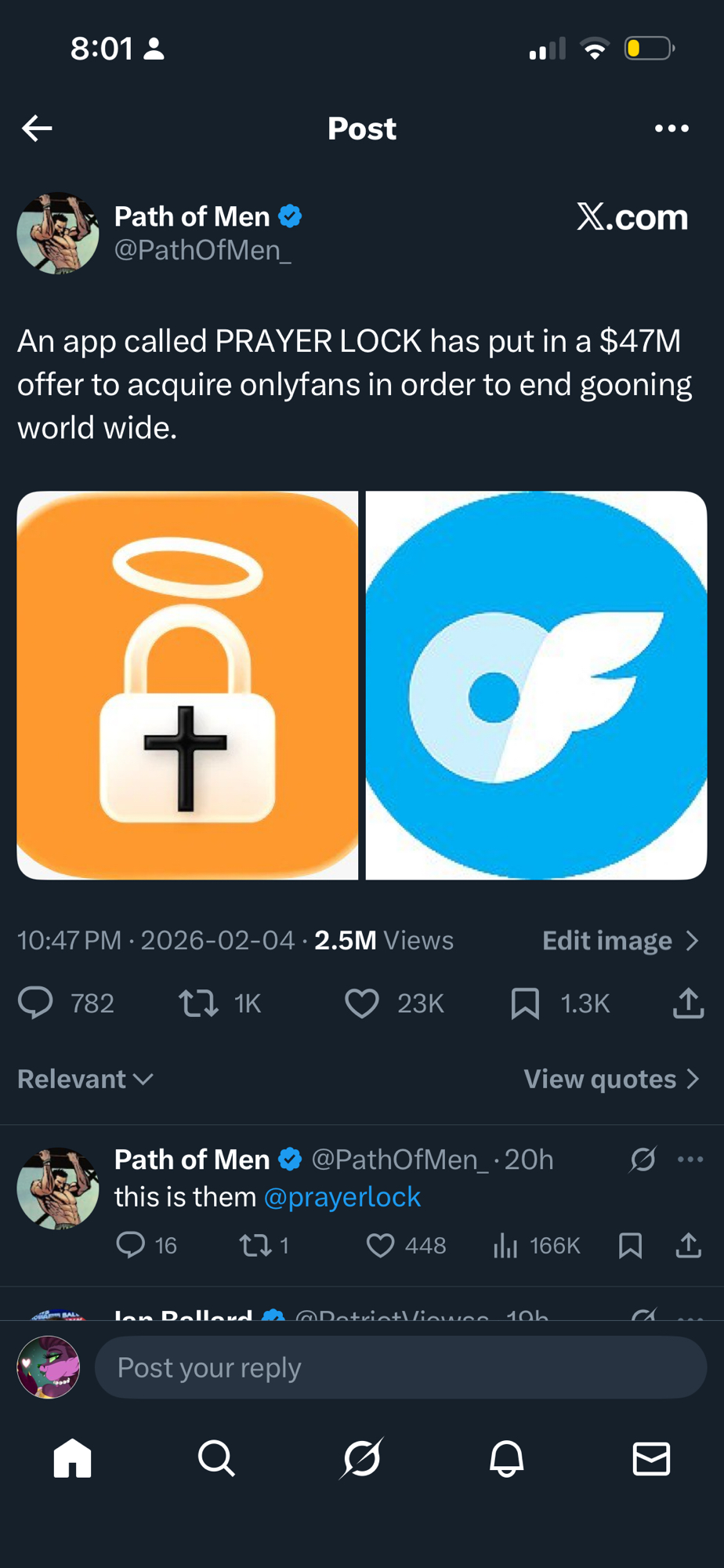Repost the main post with 1K reposts
724x1568 pixels.
[x=199, y=1003]
